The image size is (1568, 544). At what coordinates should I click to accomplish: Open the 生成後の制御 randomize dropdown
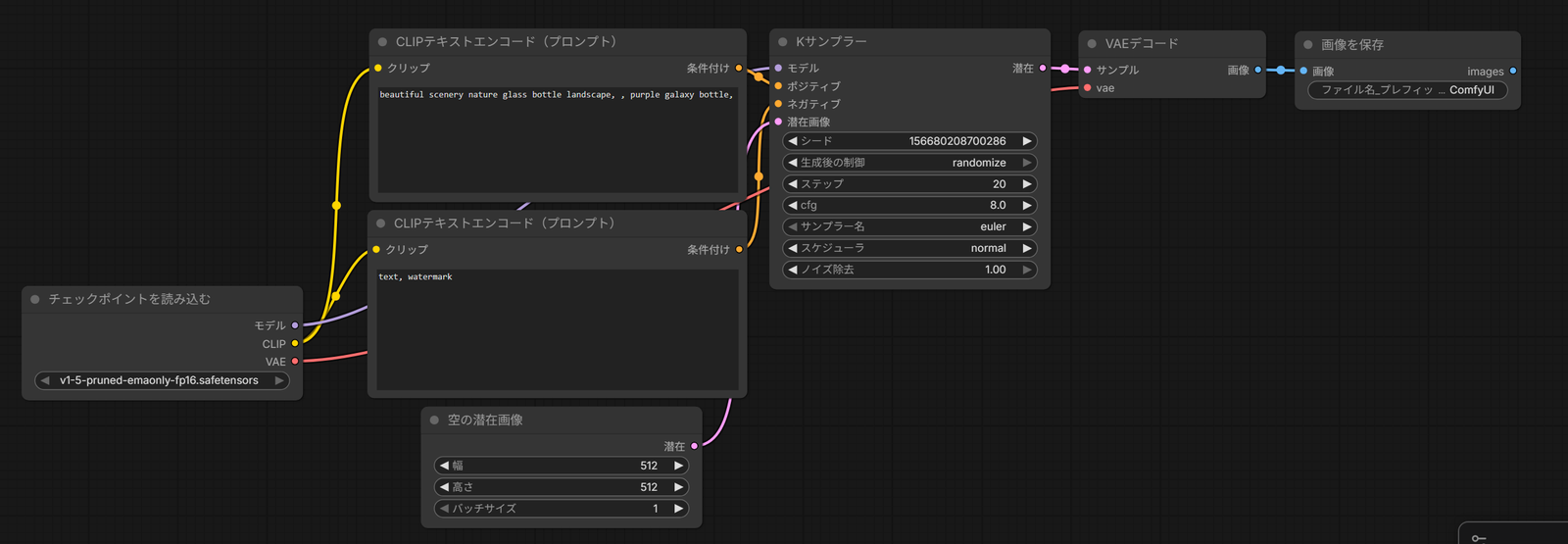point(909,163)
